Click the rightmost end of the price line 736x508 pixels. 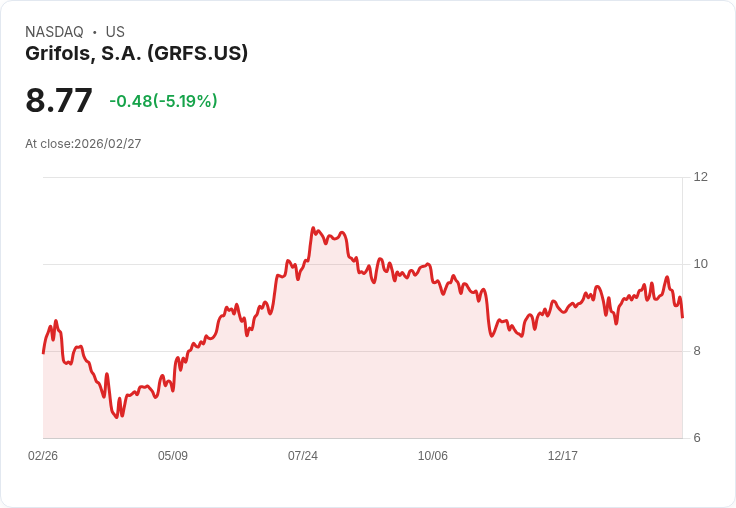[682, 317]
